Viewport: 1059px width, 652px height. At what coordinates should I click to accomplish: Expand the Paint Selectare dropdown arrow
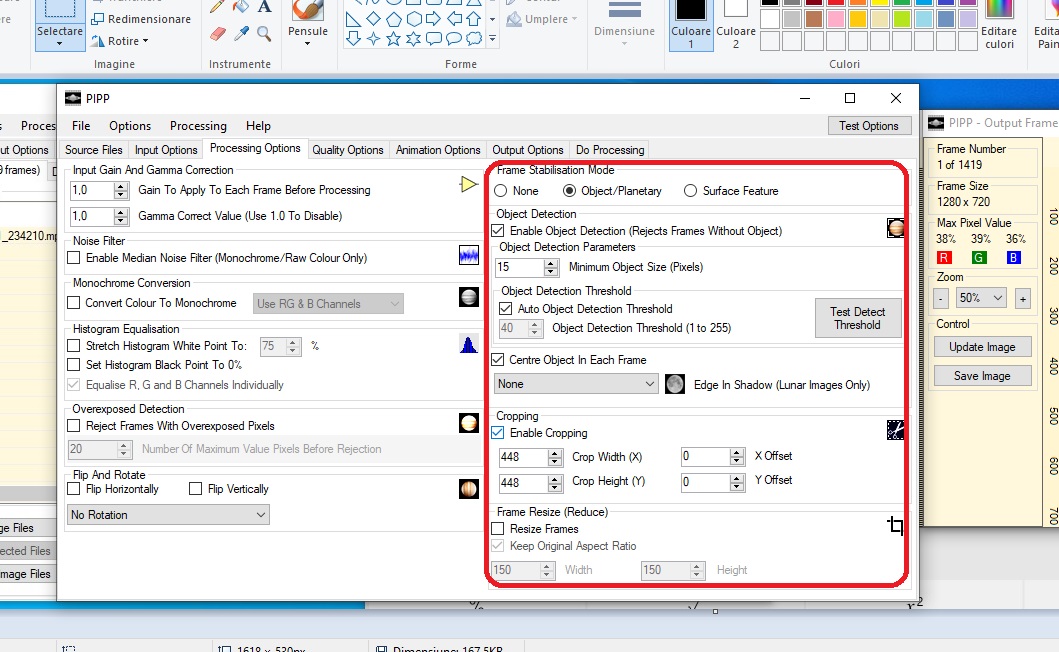59,44
